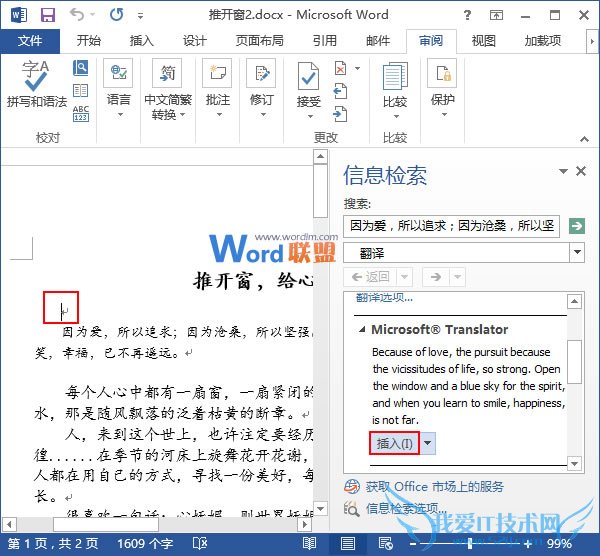Click the zoom out minus button
The image size is (600, 556).
pyautogui.click(x=412, y=543)
